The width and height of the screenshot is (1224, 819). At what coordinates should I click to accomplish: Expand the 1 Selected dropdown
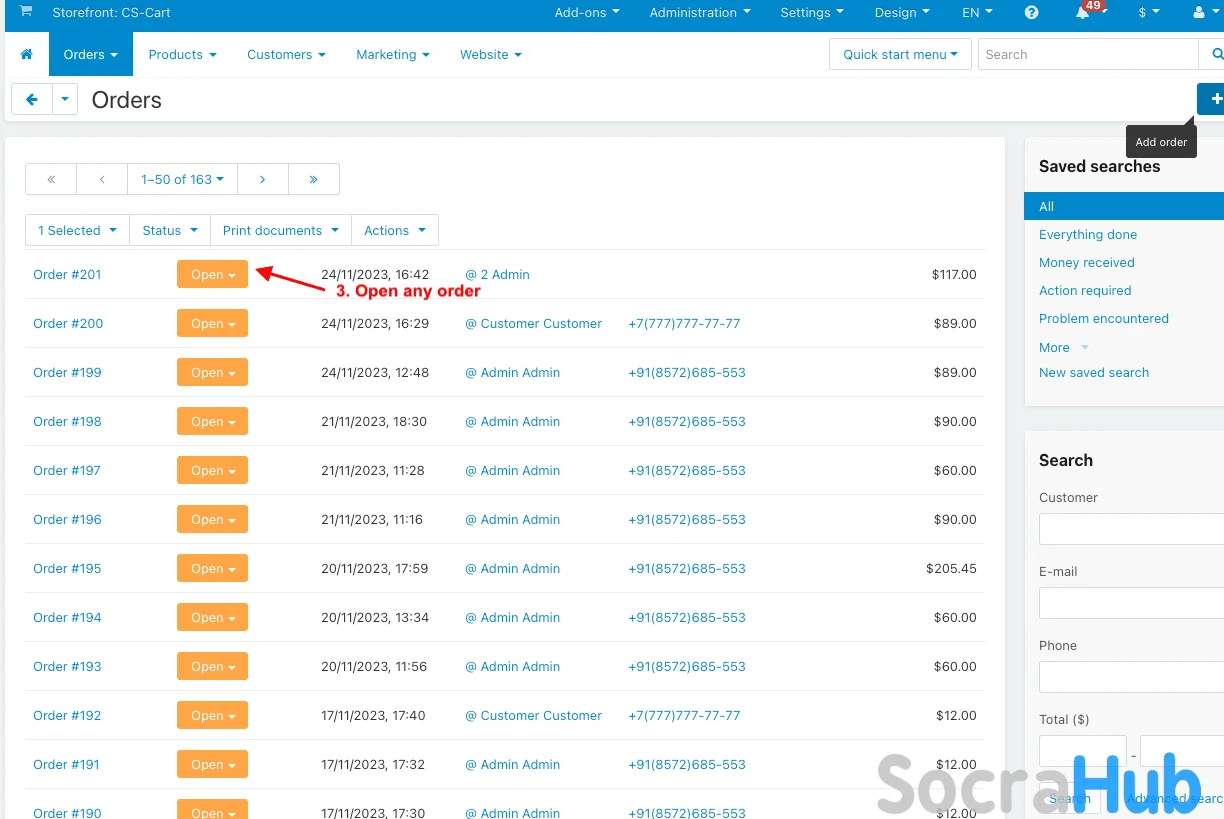(x=77, y=230)
